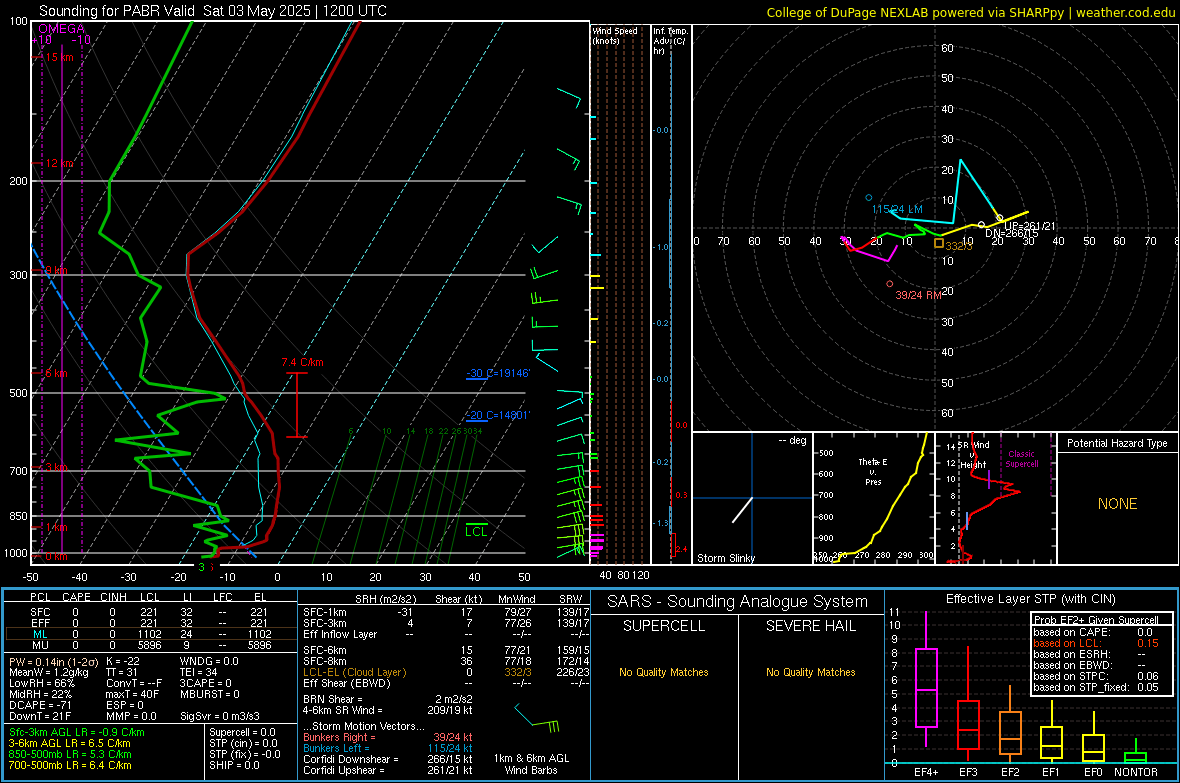
Task: Click the SigSvr = 0 m3/s3 value
Action: point(220,716)
